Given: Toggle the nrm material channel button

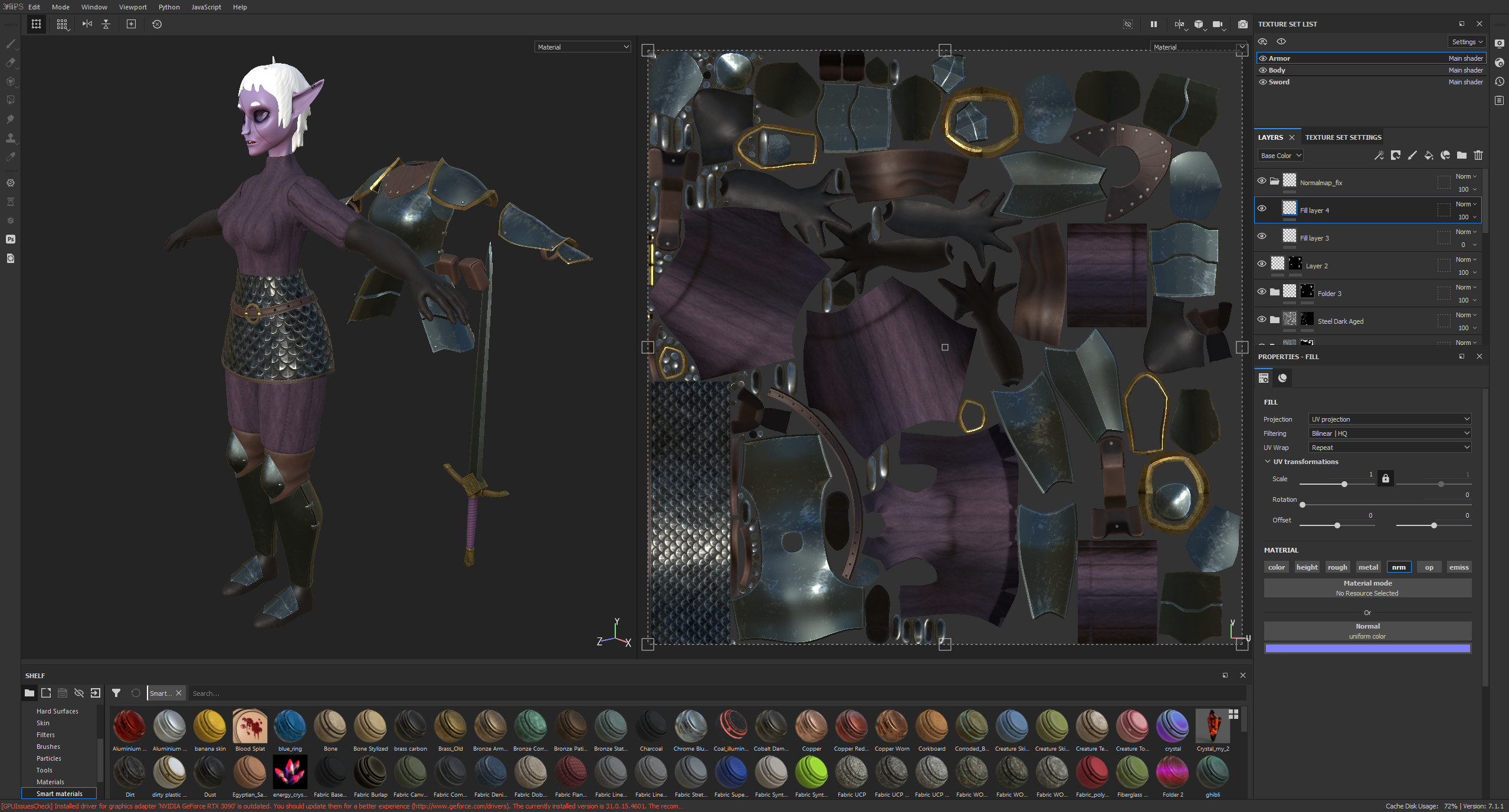Looking at the screenshot, I should point(1399,567).
